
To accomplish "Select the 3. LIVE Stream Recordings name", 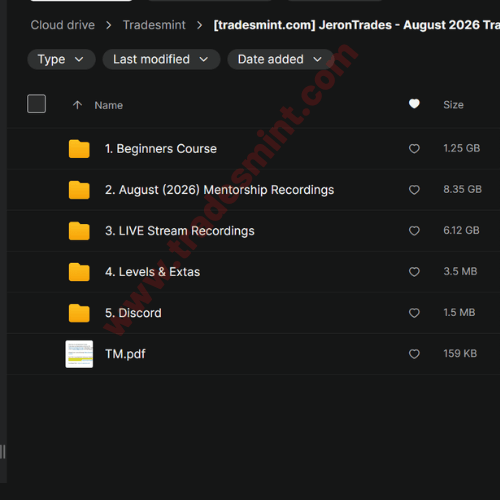I will pos(180,231).
